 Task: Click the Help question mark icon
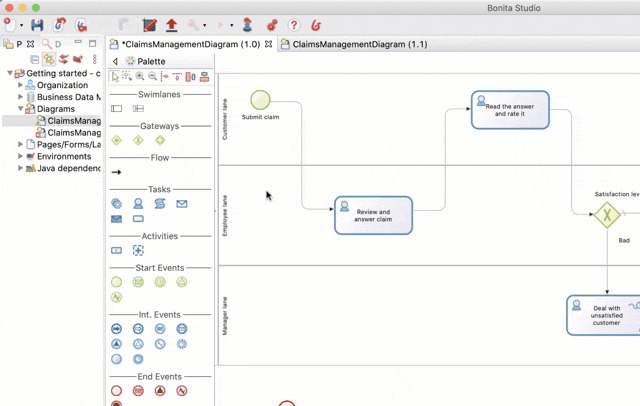click(293, 25)
